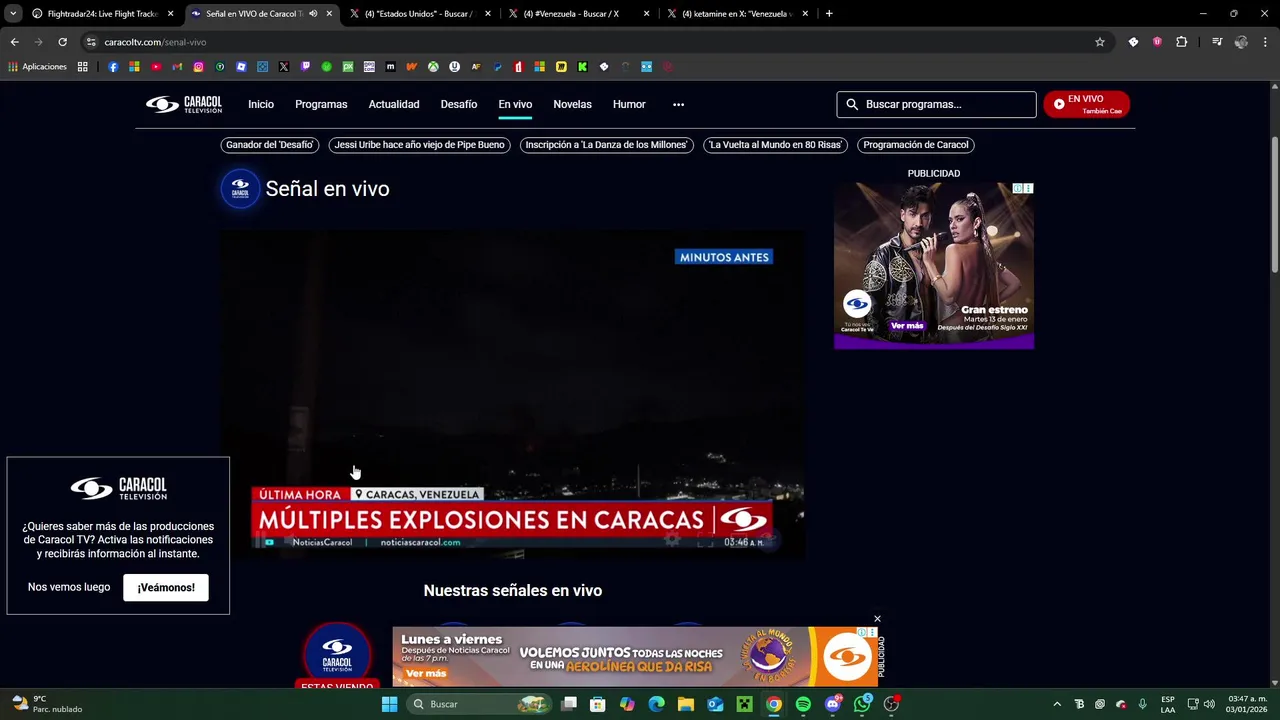Open Wattpad bookmark icon
Image resolution: width=1280 pixels, height=720 pixels.
coord(411,67)
